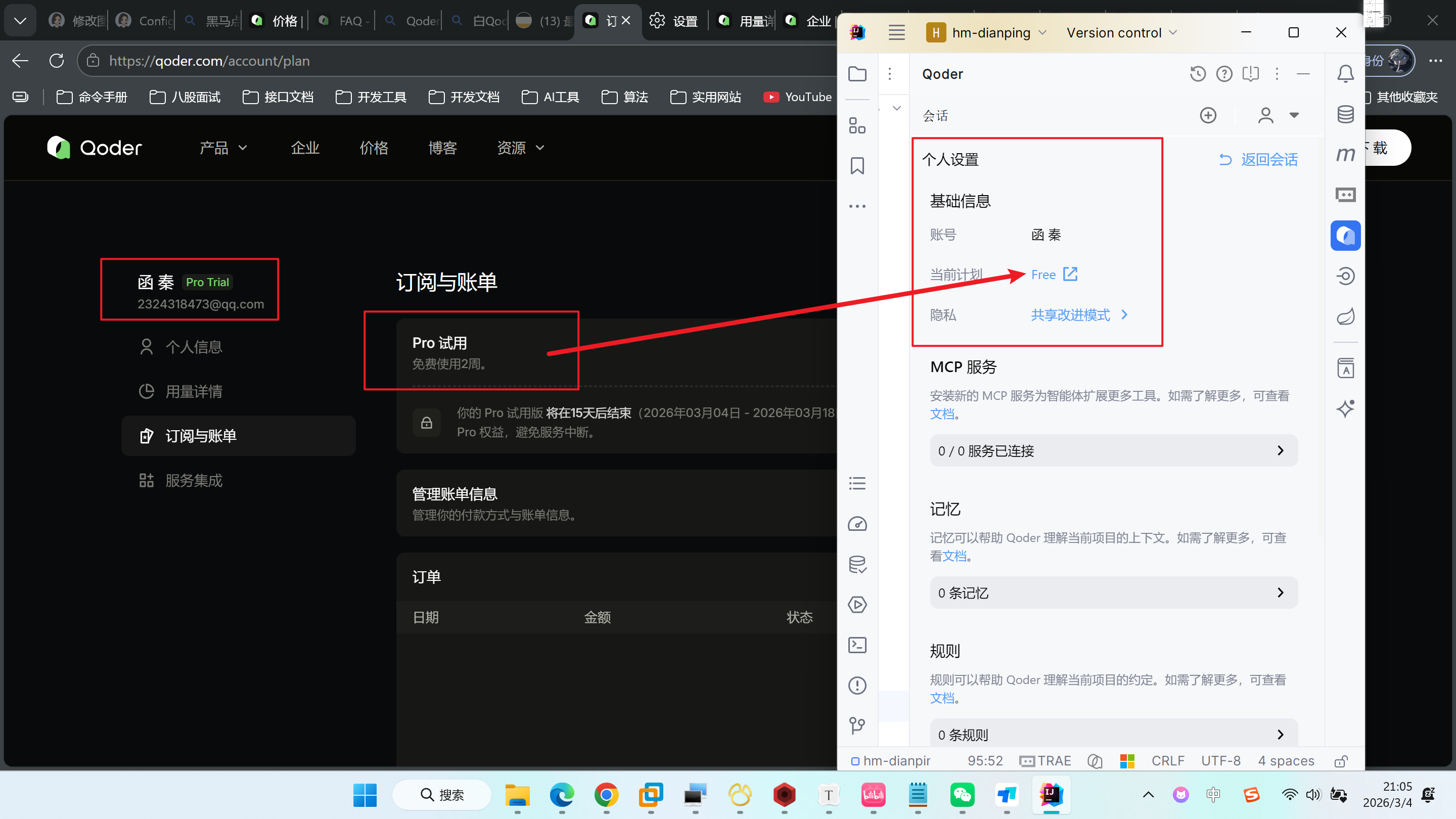This screenshot has height=819, width=1456.
Task: Click the Qoder logo on the website
Action: pos(95,148)
